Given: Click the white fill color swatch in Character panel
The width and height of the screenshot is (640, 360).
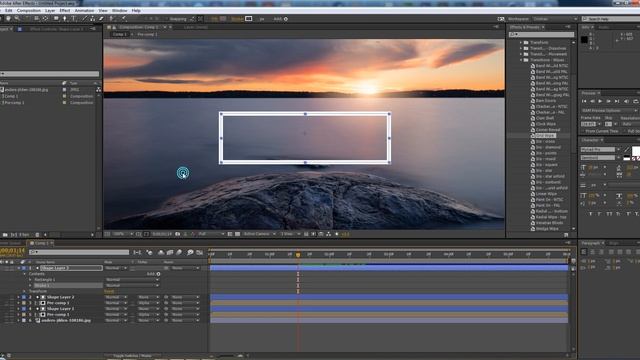Looking at the screenshot, I should (636, 151).
